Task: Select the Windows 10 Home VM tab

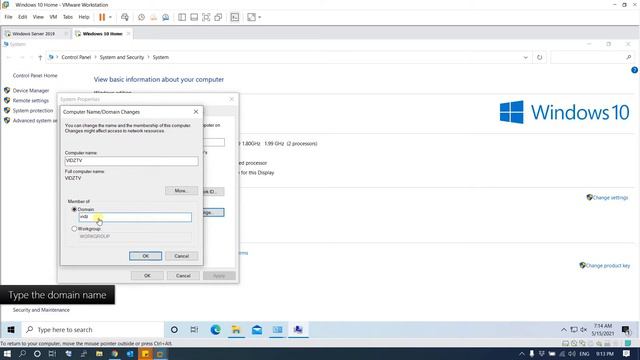Action: tap(102, 34)
